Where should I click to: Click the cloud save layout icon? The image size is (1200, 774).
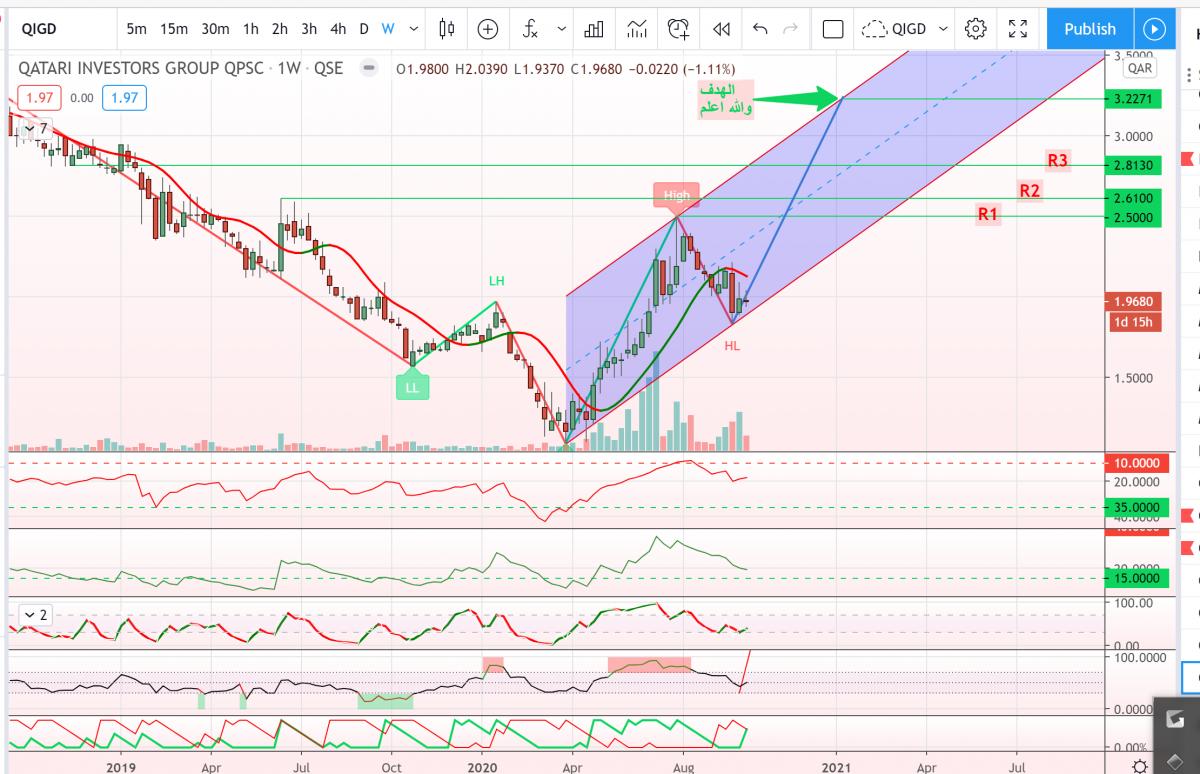(x=875, y=29)
